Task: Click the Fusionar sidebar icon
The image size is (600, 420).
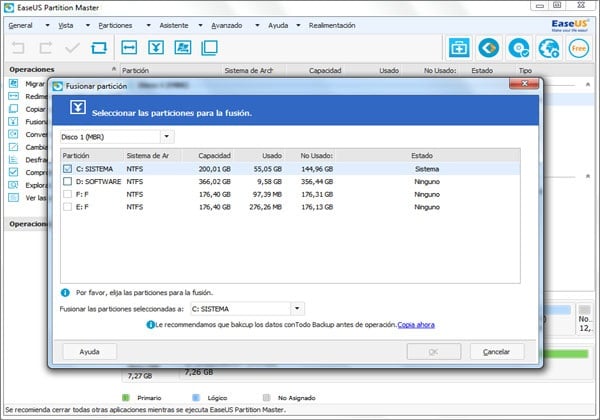Action: (13, 121)
